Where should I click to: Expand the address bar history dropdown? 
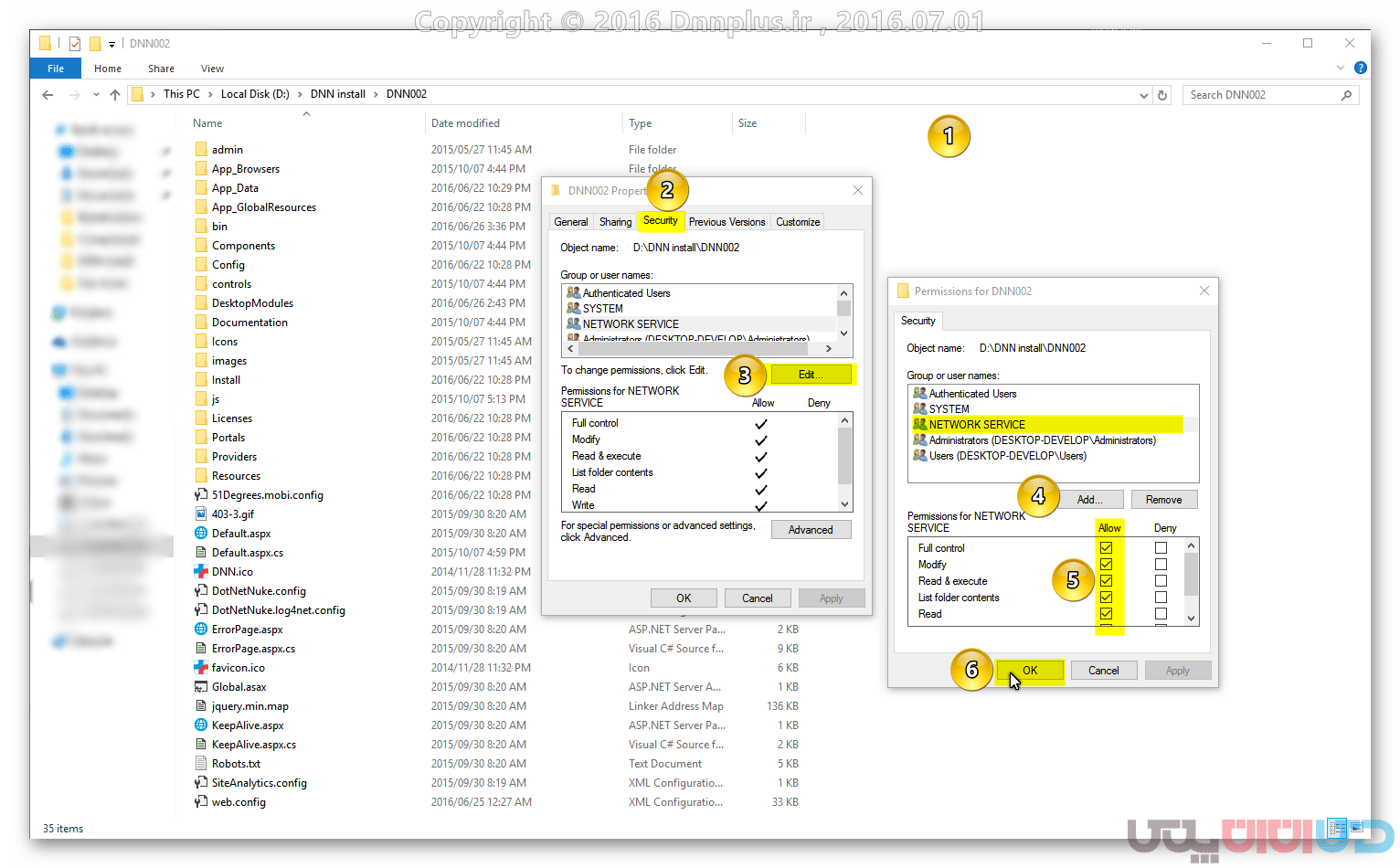(x=1143, y=95)
